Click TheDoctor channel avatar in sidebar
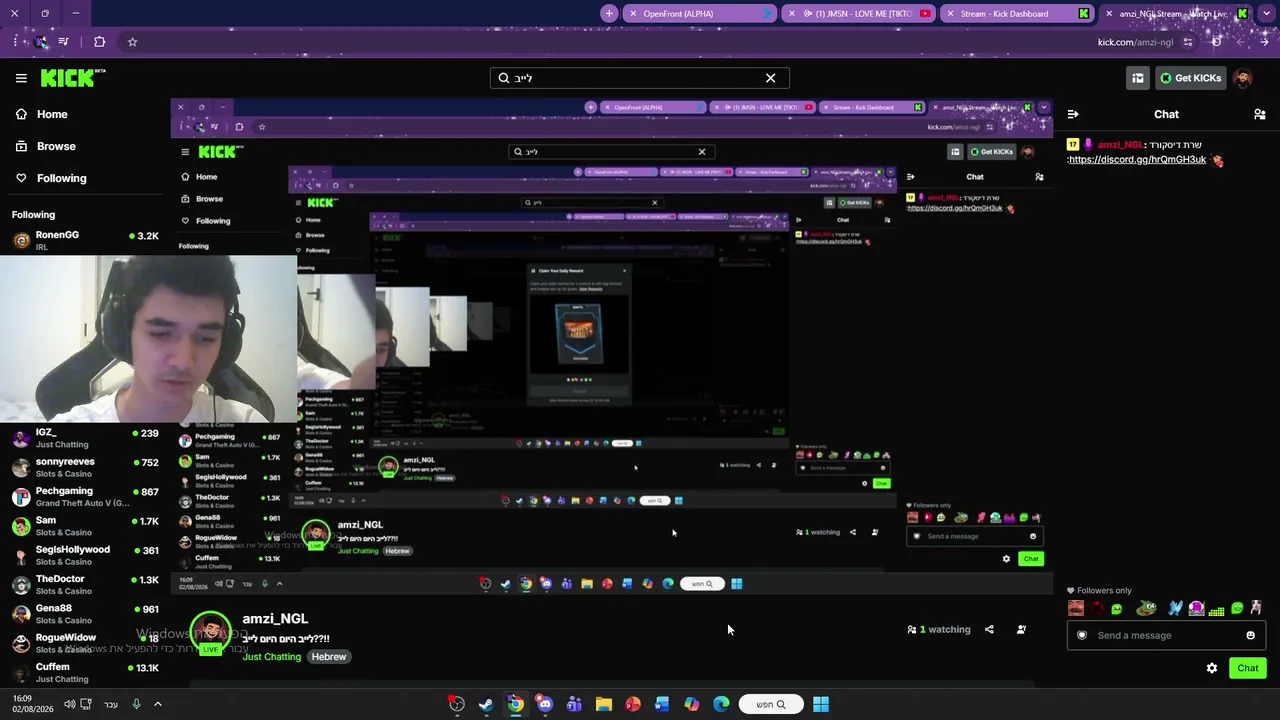 [x=21, y=585]
